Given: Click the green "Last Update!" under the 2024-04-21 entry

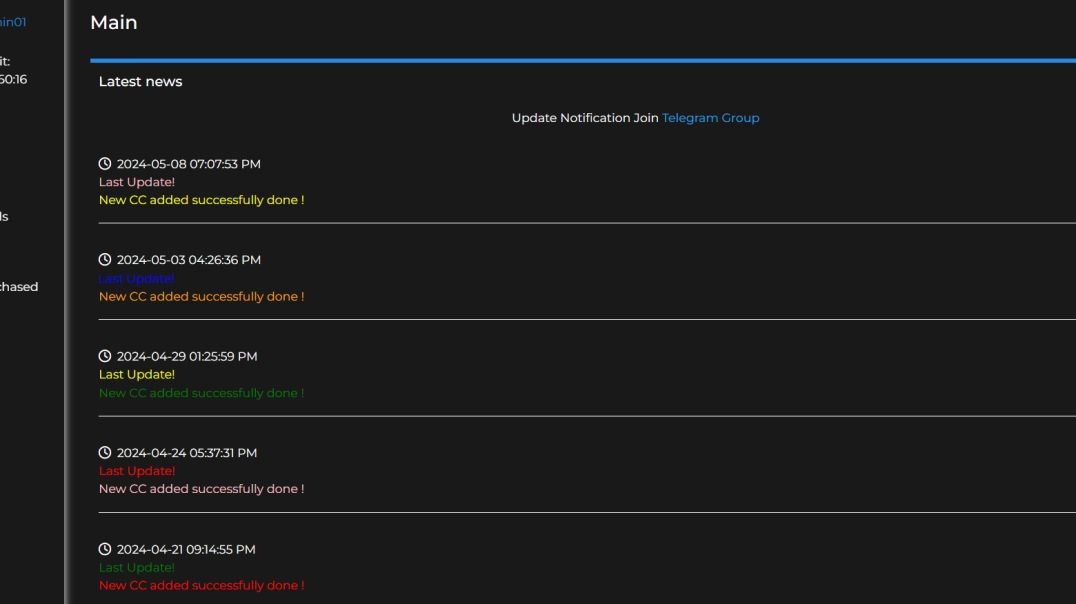Looking at the screenshot, I should 137,568.
